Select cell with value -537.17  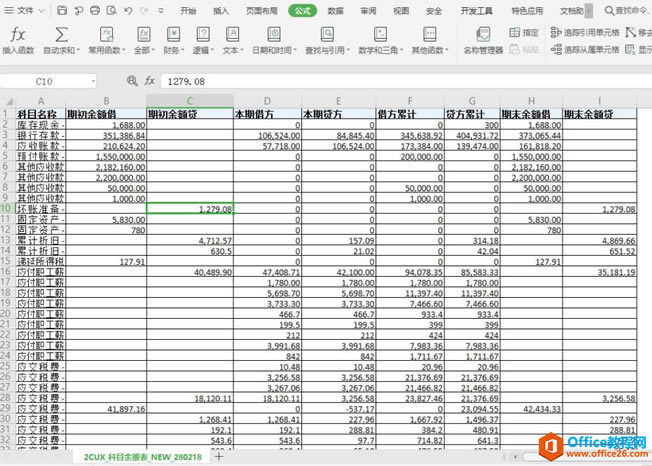tap(338, 409)
